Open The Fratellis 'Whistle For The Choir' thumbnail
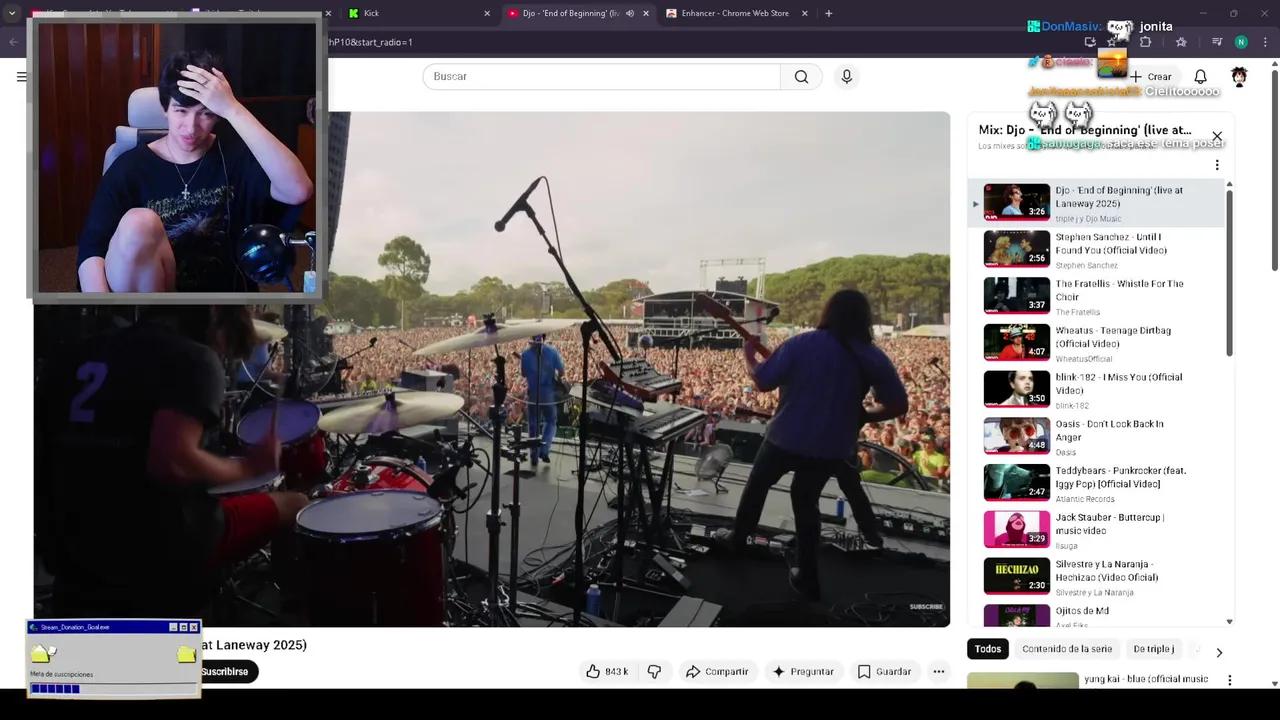The image size is (1280, 720). [1016, 295]
